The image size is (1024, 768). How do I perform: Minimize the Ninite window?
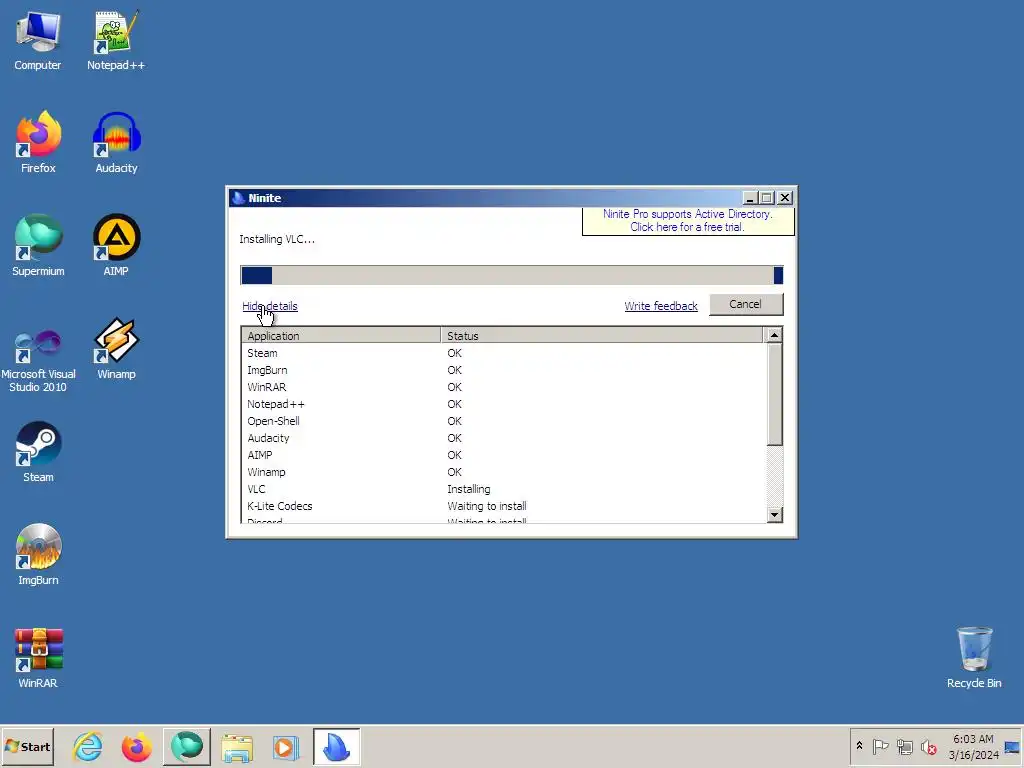click(750, 198)
